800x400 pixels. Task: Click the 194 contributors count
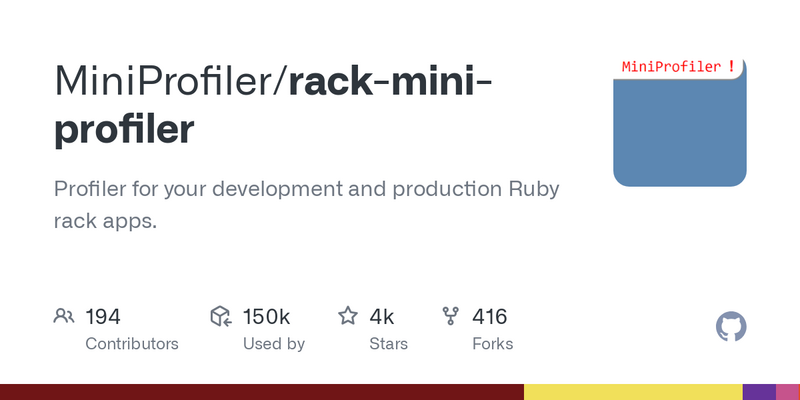coord(103,317)
